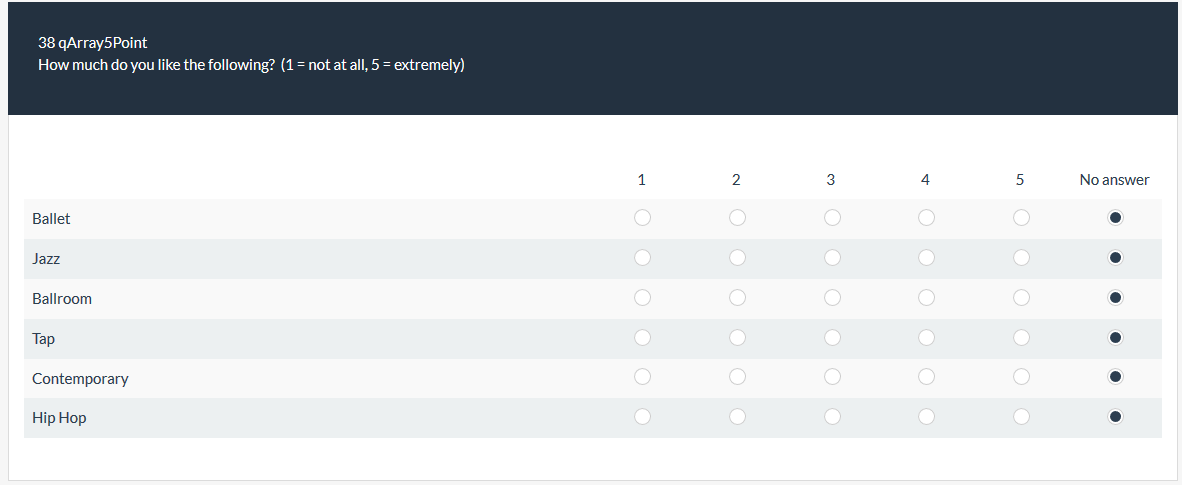Image resolution: width=1182 pixels, height=485 pixels.
Task: Rate Ballroom as 1
Action: [642, 298]
